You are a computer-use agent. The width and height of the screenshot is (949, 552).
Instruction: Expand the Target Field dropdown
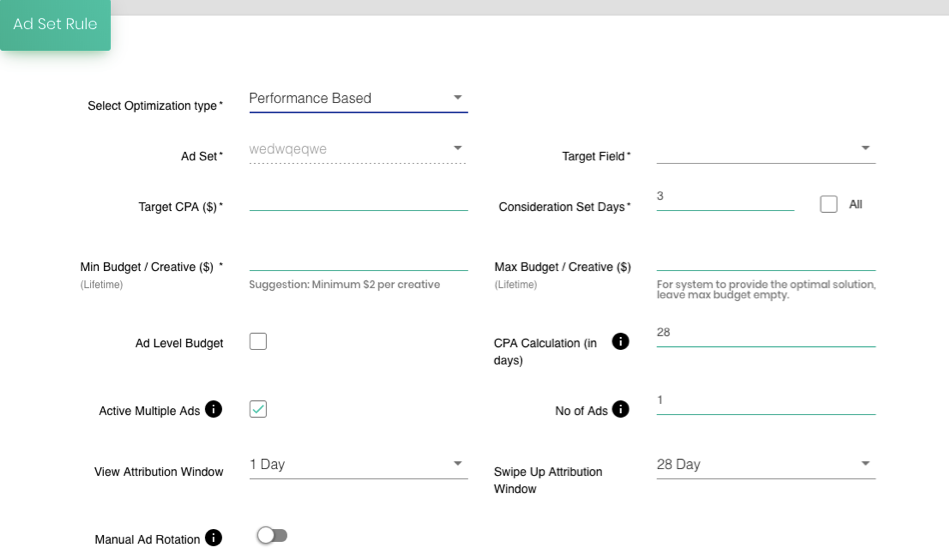click(x=766, y=150)
